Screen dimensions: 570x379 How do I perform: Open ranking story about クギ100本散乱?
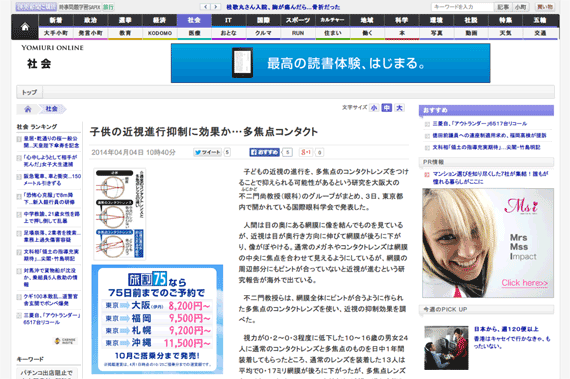pyautogui.click(x=51, y=300)
